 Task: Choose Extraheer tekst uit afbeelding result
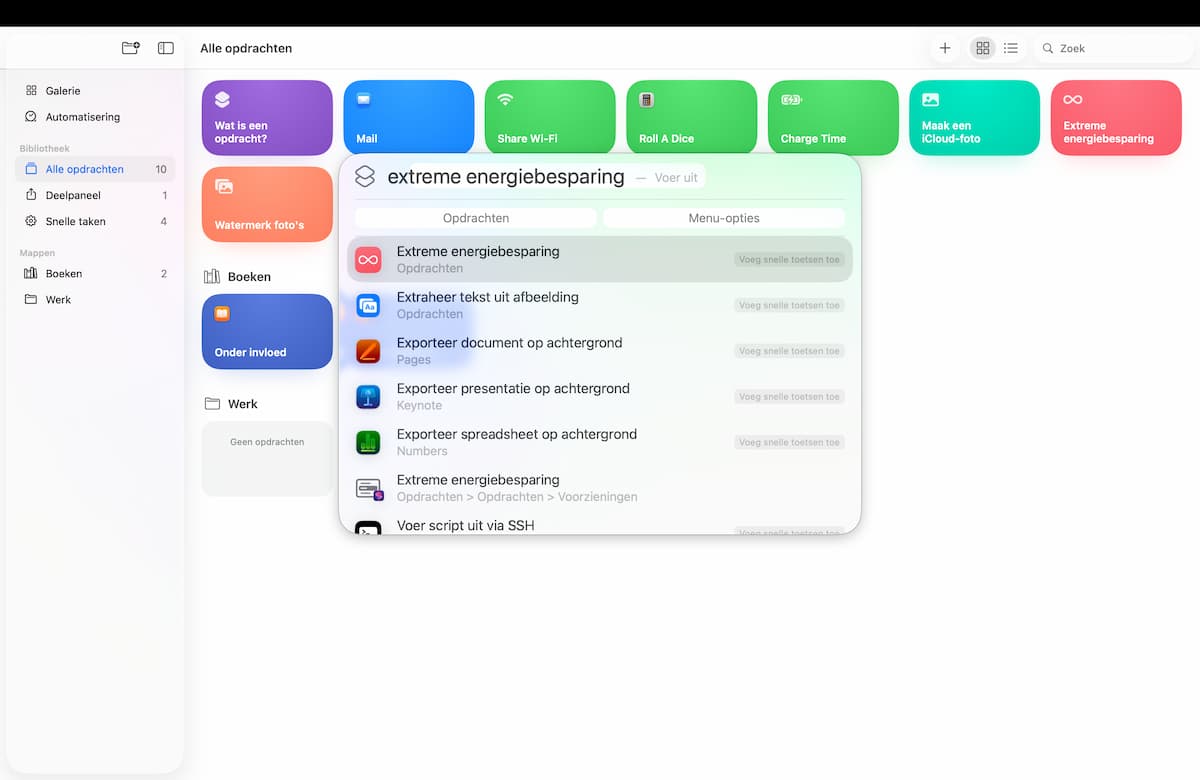click(x=600, y=305)
